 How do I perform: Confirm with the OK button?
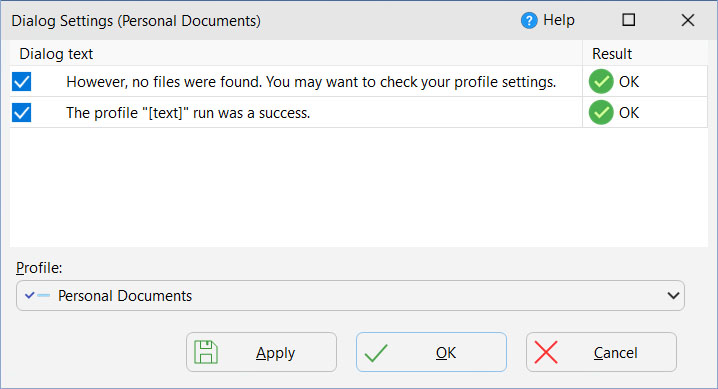click(x=431, y=352)
